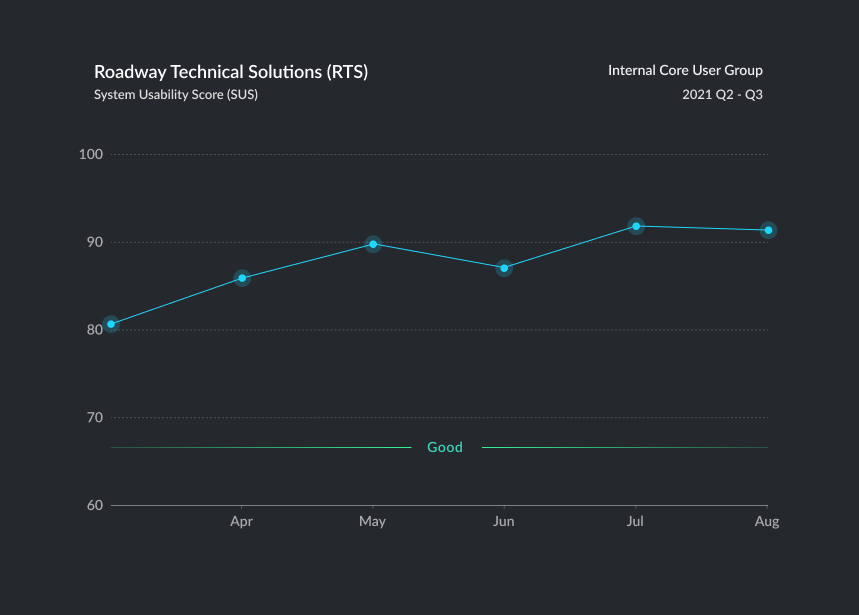Click the first data point near 80
This screenshot has height=615, width=859.
(x=111, y=324)
